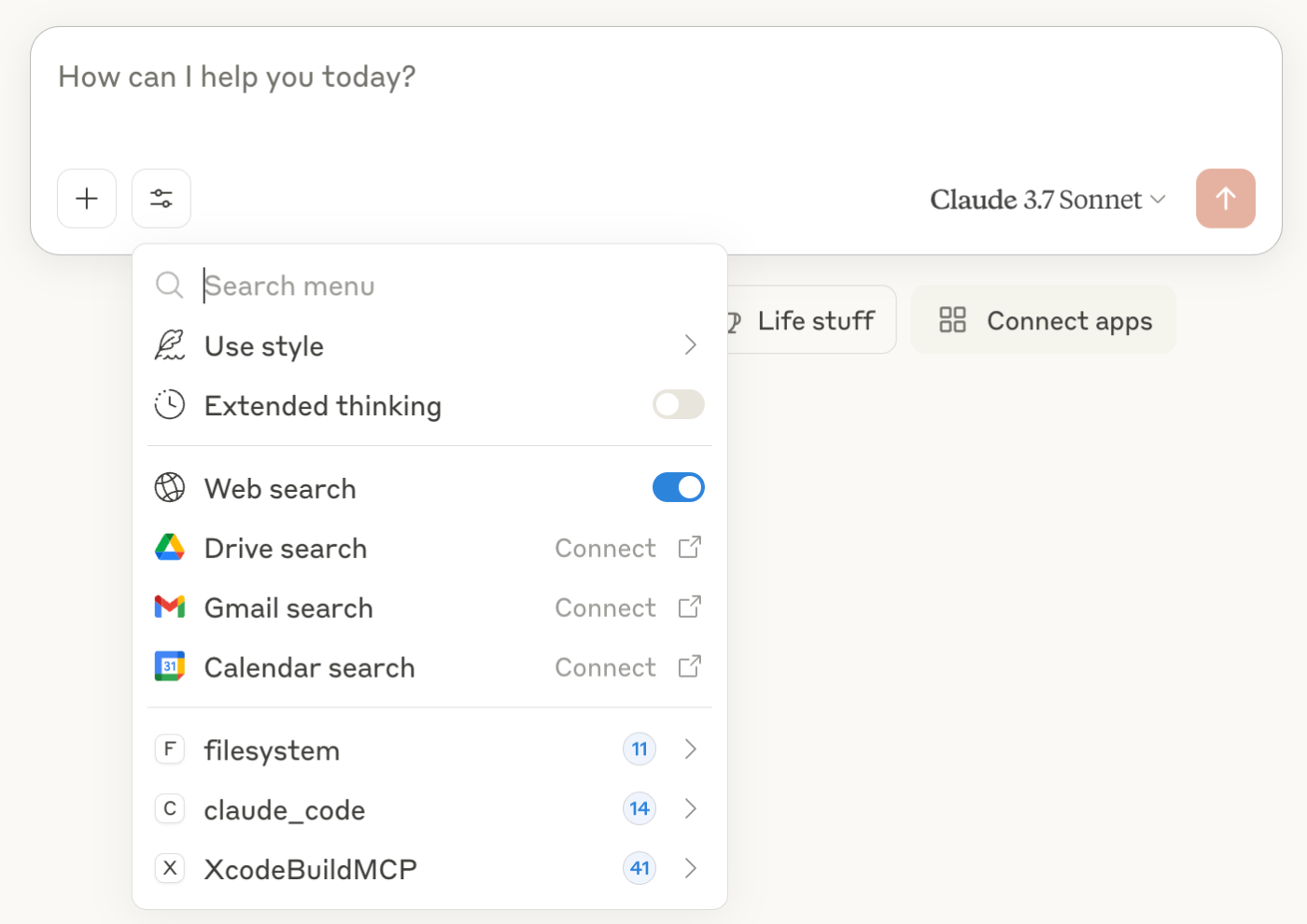This screenshot has width=1307, height=924.
Task: Click the Connect apps grid icon
Action: [952, 320]
